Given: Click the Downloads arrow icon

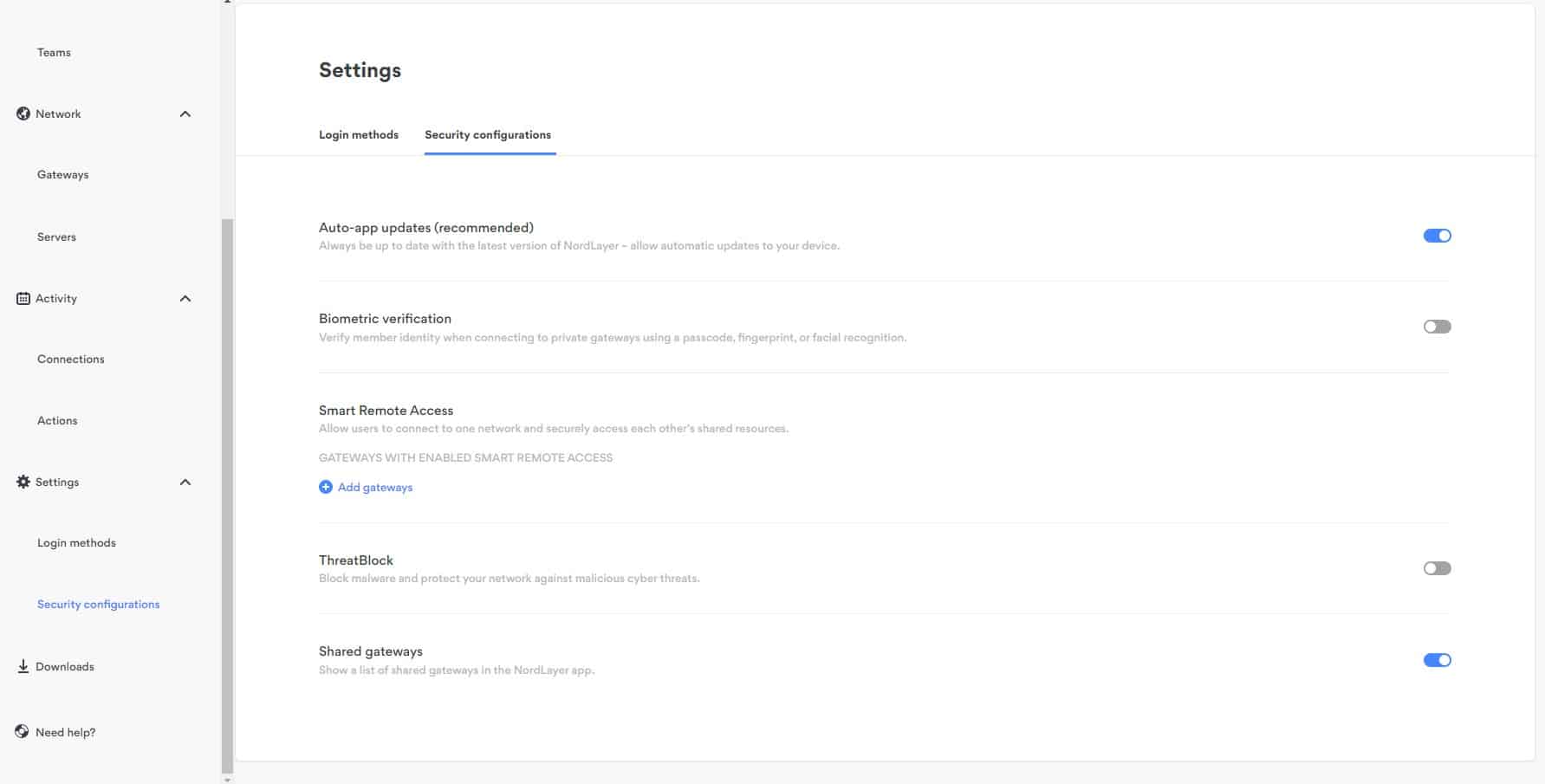Looking at the screenshot, I should (23, 666).
